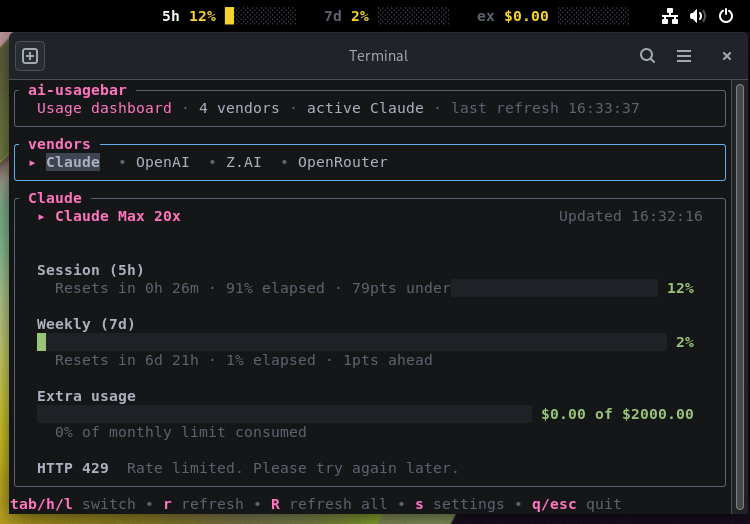Open terminal search via the magnifier icon

(x=647, y=56)
